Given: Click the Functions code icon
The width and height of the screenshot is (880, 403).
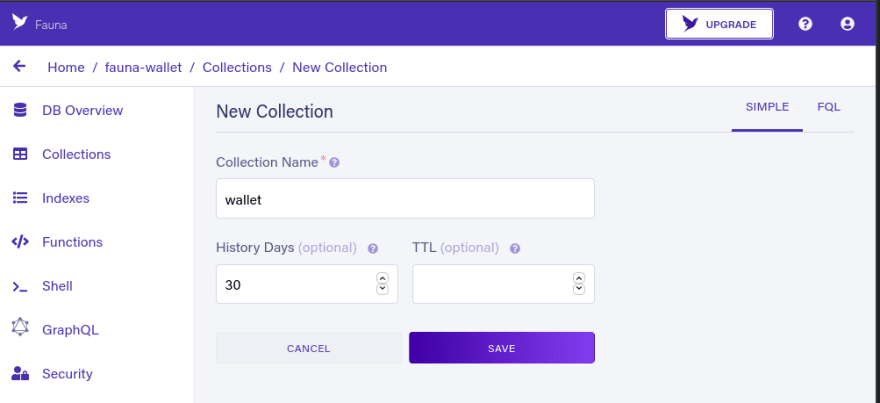Looking at the screenshot, I should tap(20, 242).
